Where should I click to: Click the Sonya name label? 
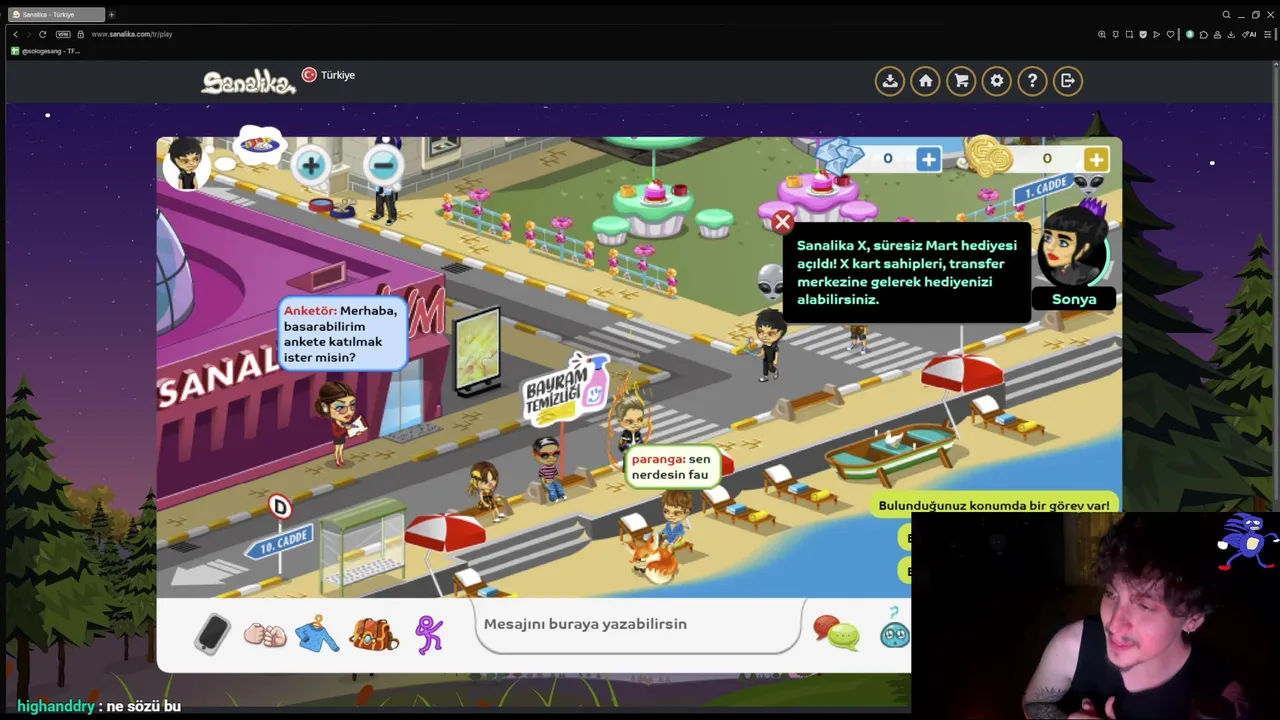tap(1074, 299)
